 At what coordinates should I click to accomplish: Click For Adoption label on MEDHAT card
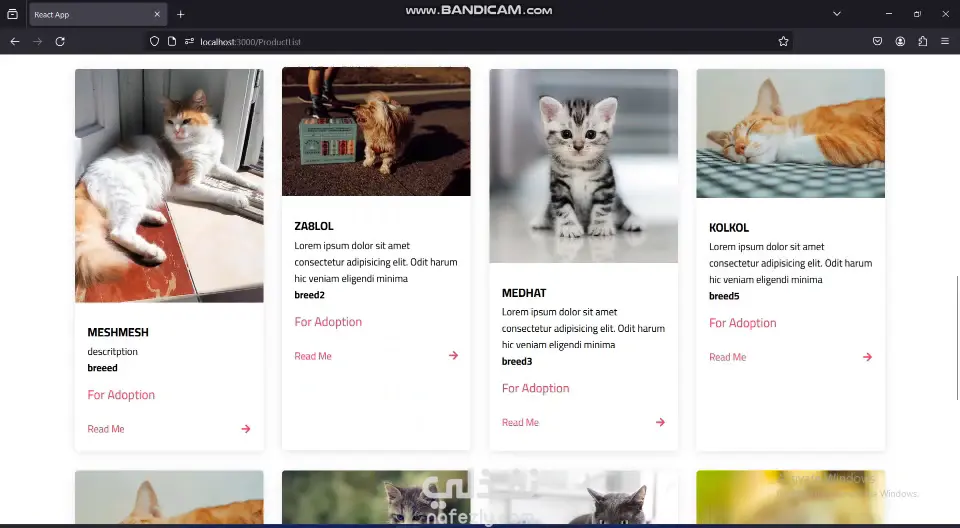536,388
